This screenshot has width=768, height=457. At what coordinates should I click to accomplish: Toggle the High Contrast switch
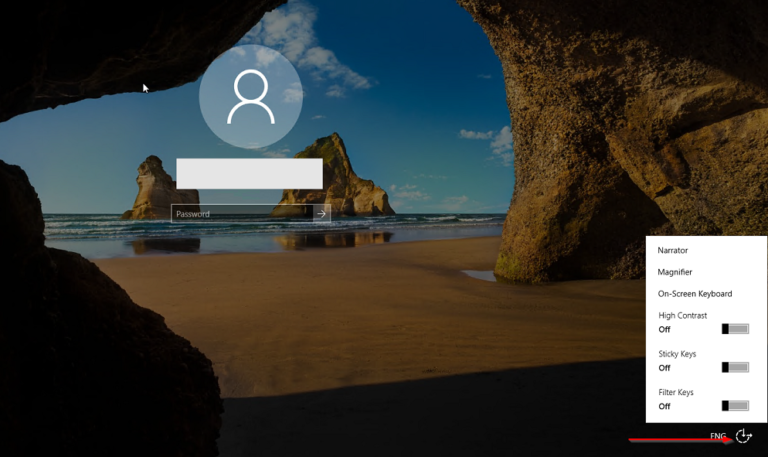735,328
